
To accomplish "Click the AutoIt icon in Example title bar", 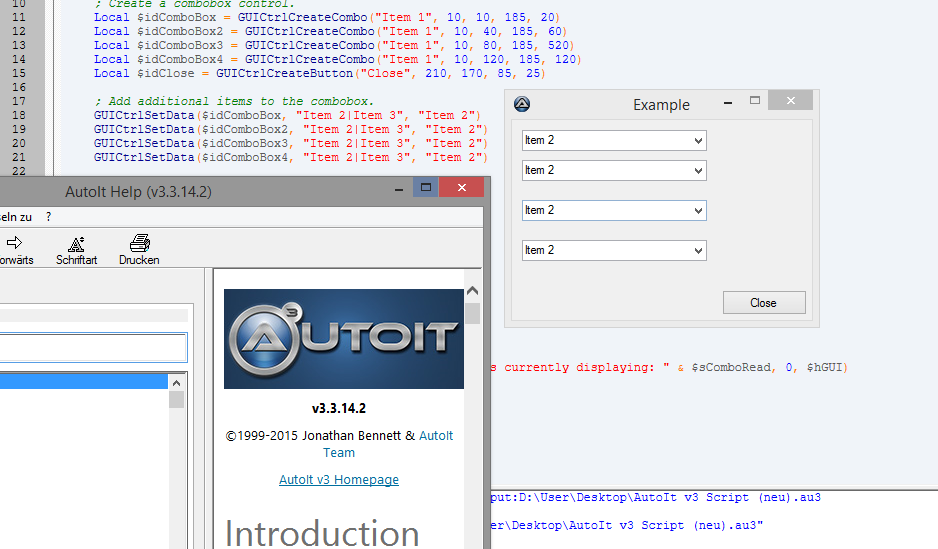I will coord(521,104).
